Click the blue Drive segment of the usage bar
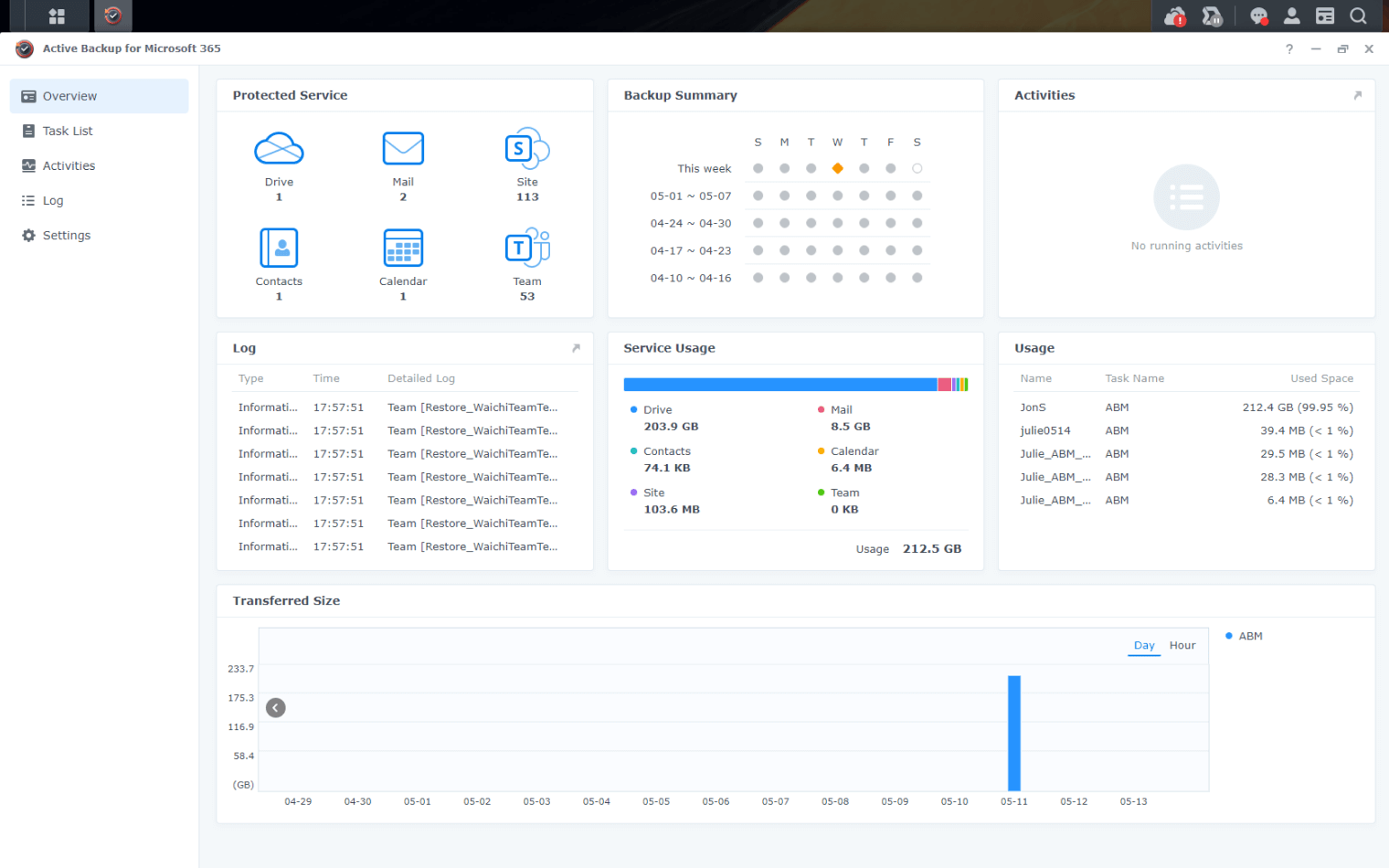Screen dimensions: 1389x868 (x=777, y=384)
